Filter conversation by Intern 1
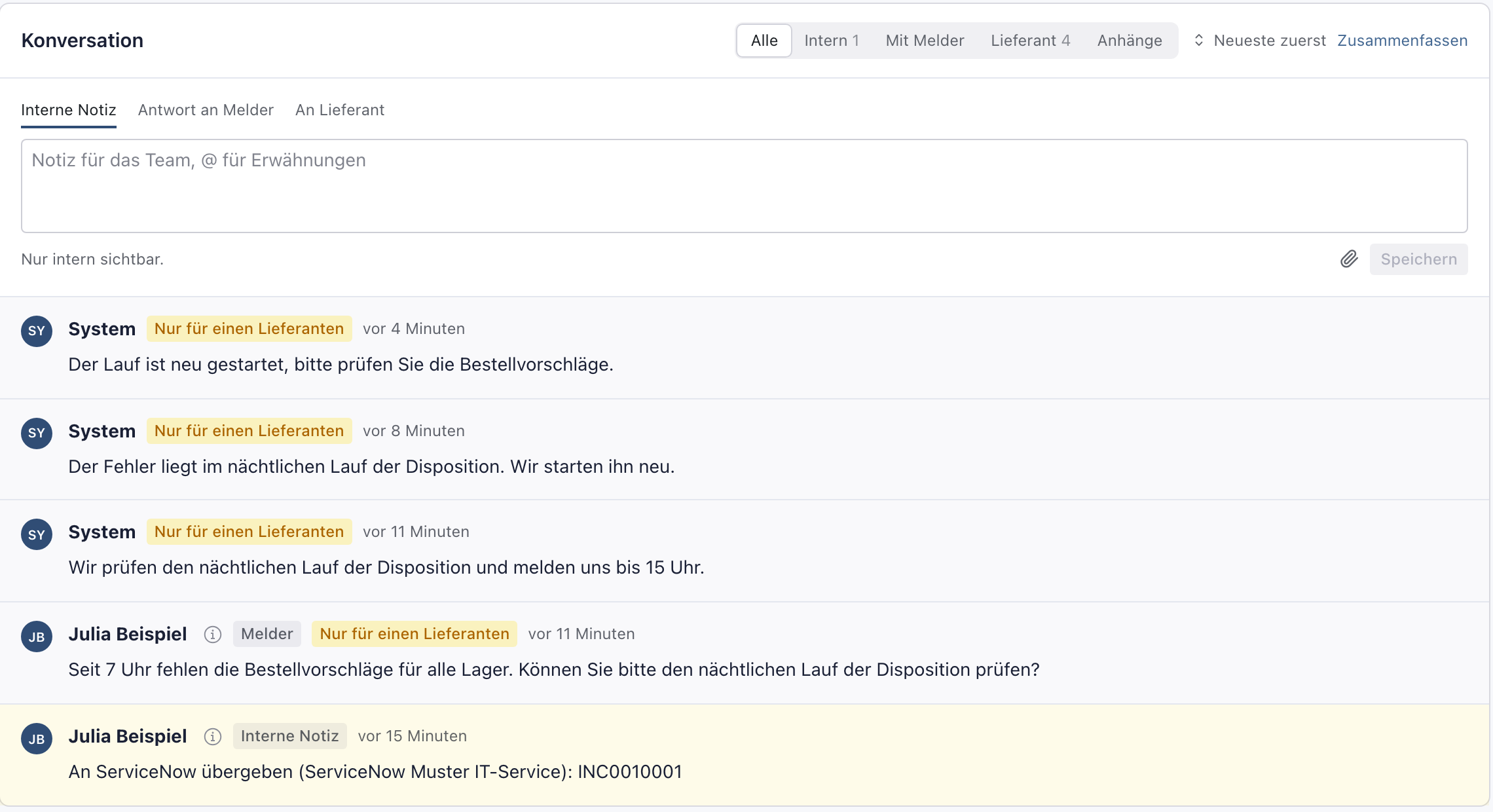Image resolution: width=1493 pixels, height=812 pixels. tap(832, 41)
